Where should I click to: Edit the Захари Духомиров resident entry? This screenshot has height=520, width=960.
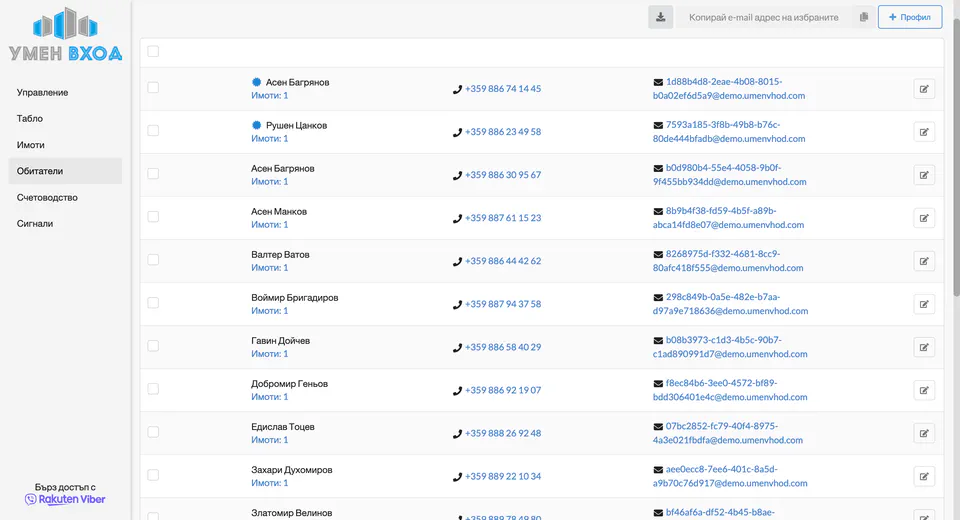point(924,476)
